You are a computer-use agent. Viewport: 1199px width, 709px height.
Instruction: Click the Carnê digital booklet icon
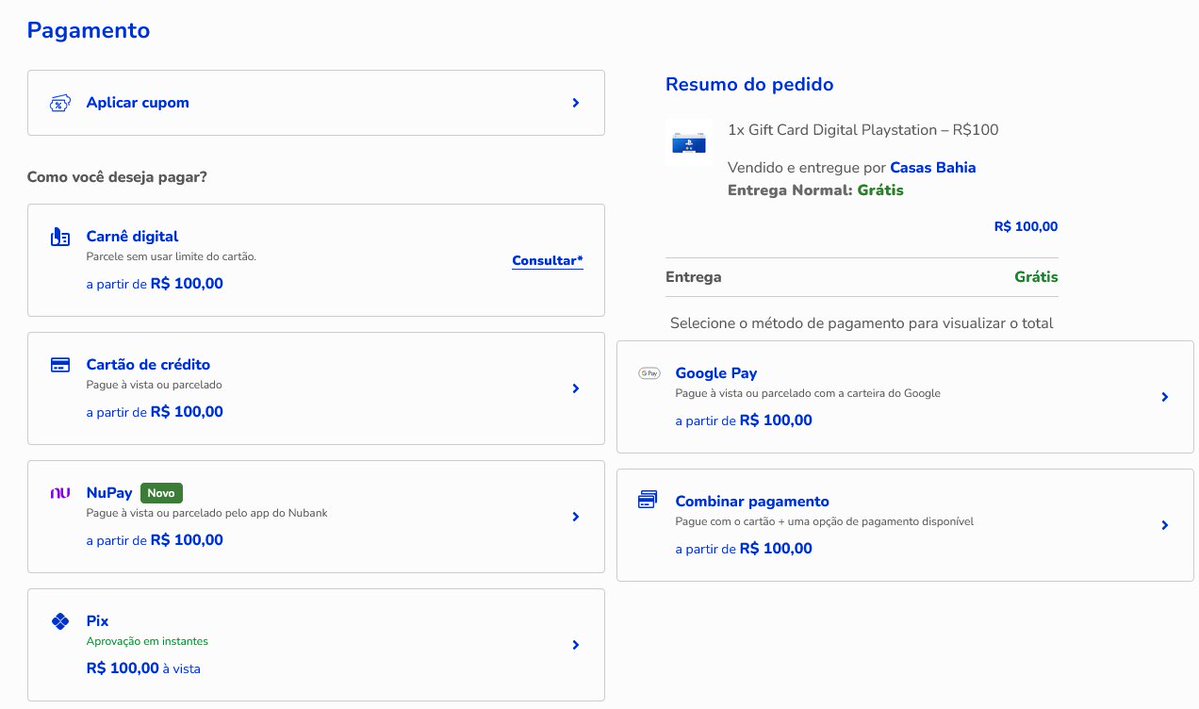click(60, 237)
